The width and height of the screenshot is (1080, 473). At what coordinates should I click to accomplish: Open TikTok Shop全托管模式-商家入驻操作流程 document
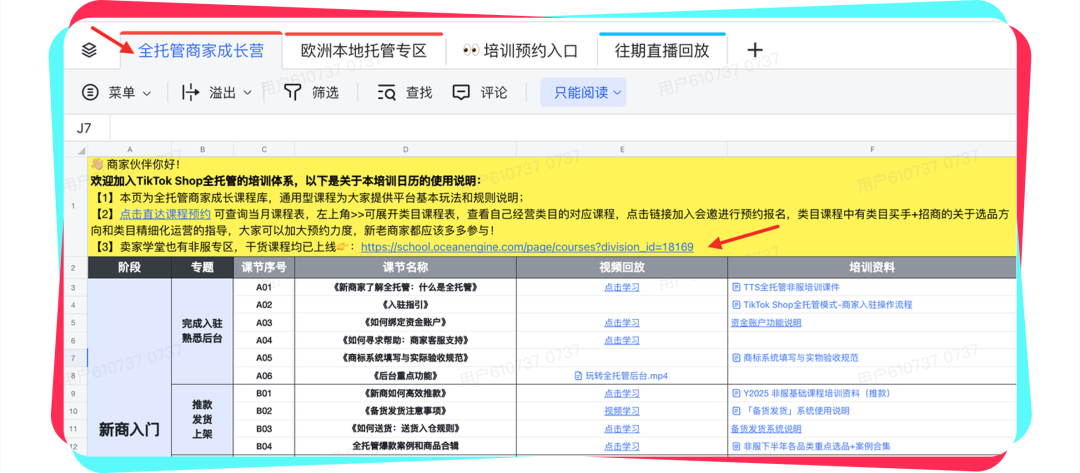(x=824, y=305)
